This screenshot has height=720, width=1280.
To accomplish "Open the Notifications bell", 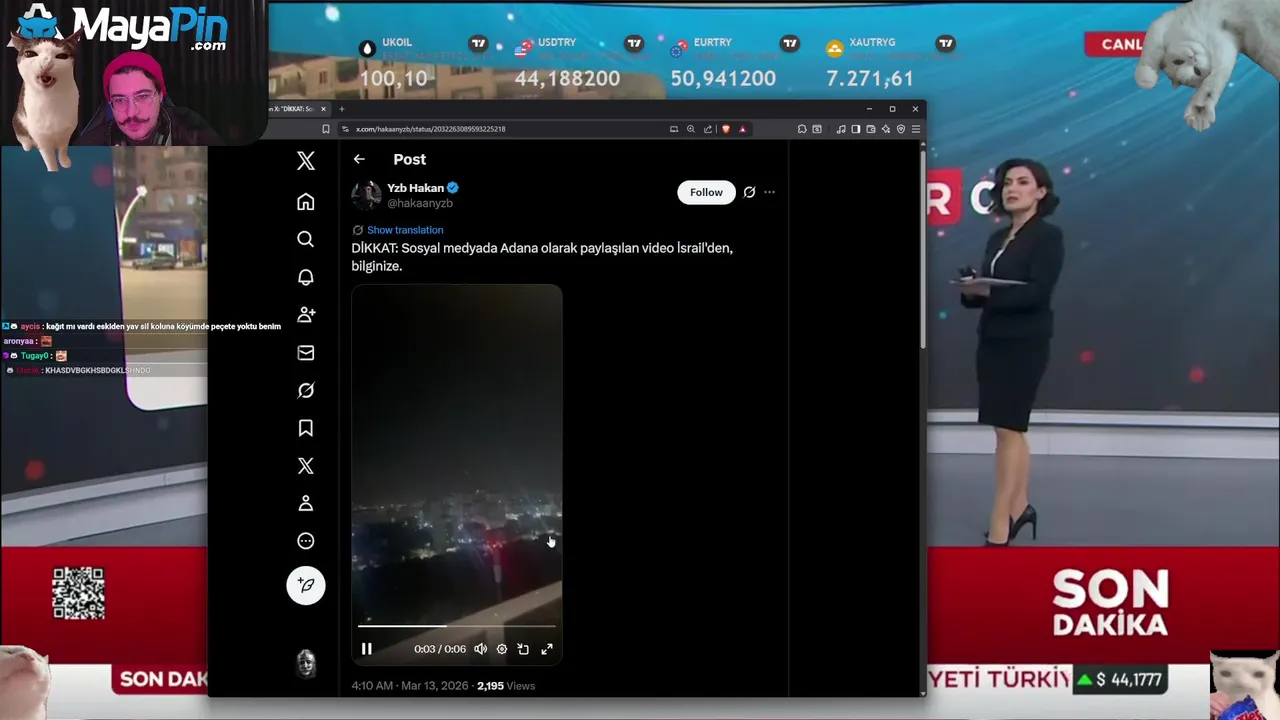I will [x=306, y=277].
